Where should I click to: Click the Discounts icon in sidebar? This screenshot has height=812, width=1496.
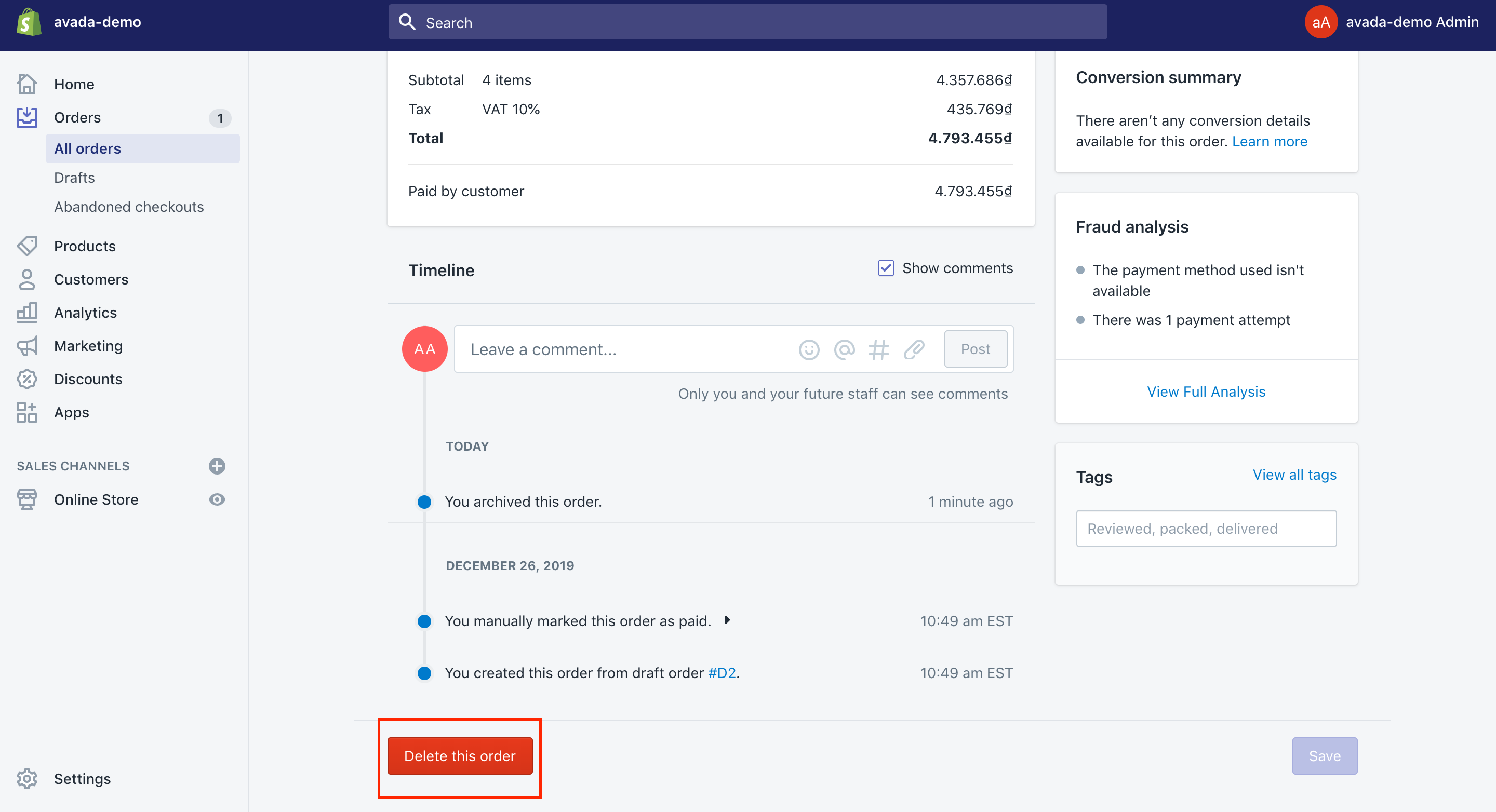pos(27,378)
